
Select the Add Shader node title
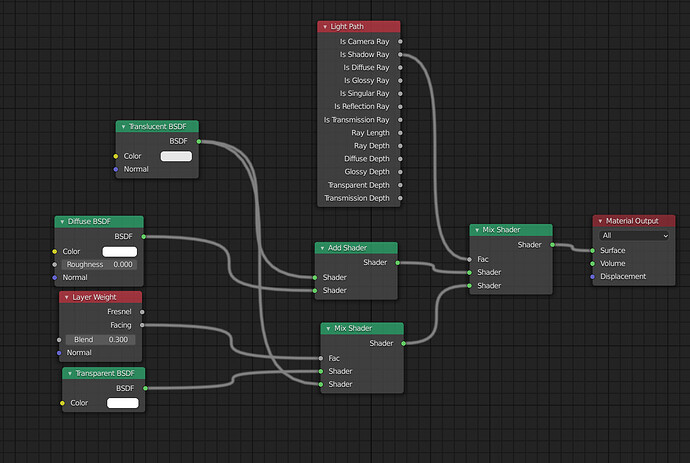click(x=347, y=248)
